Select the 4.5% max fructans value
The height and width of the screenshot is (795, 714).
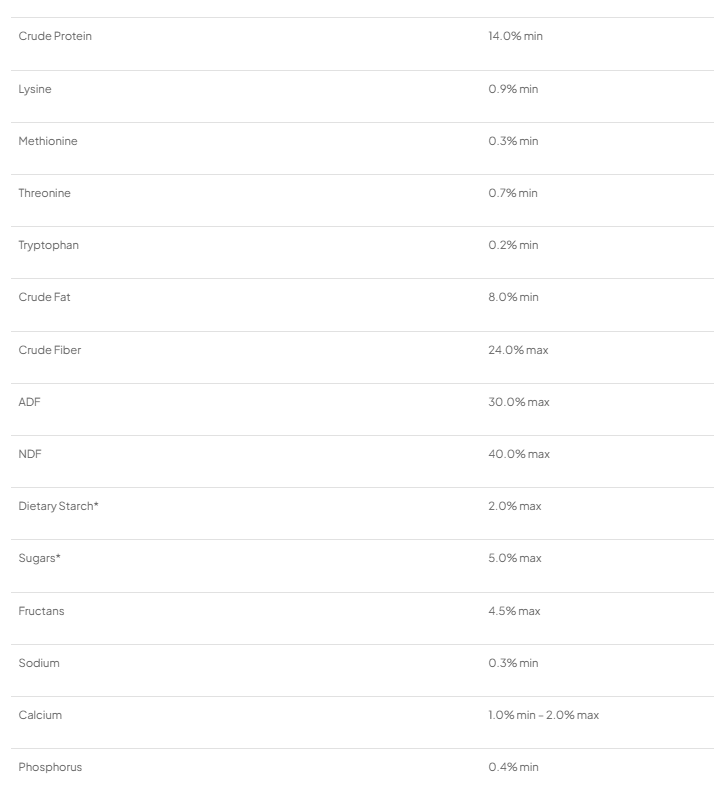click(x=514, y=611)
